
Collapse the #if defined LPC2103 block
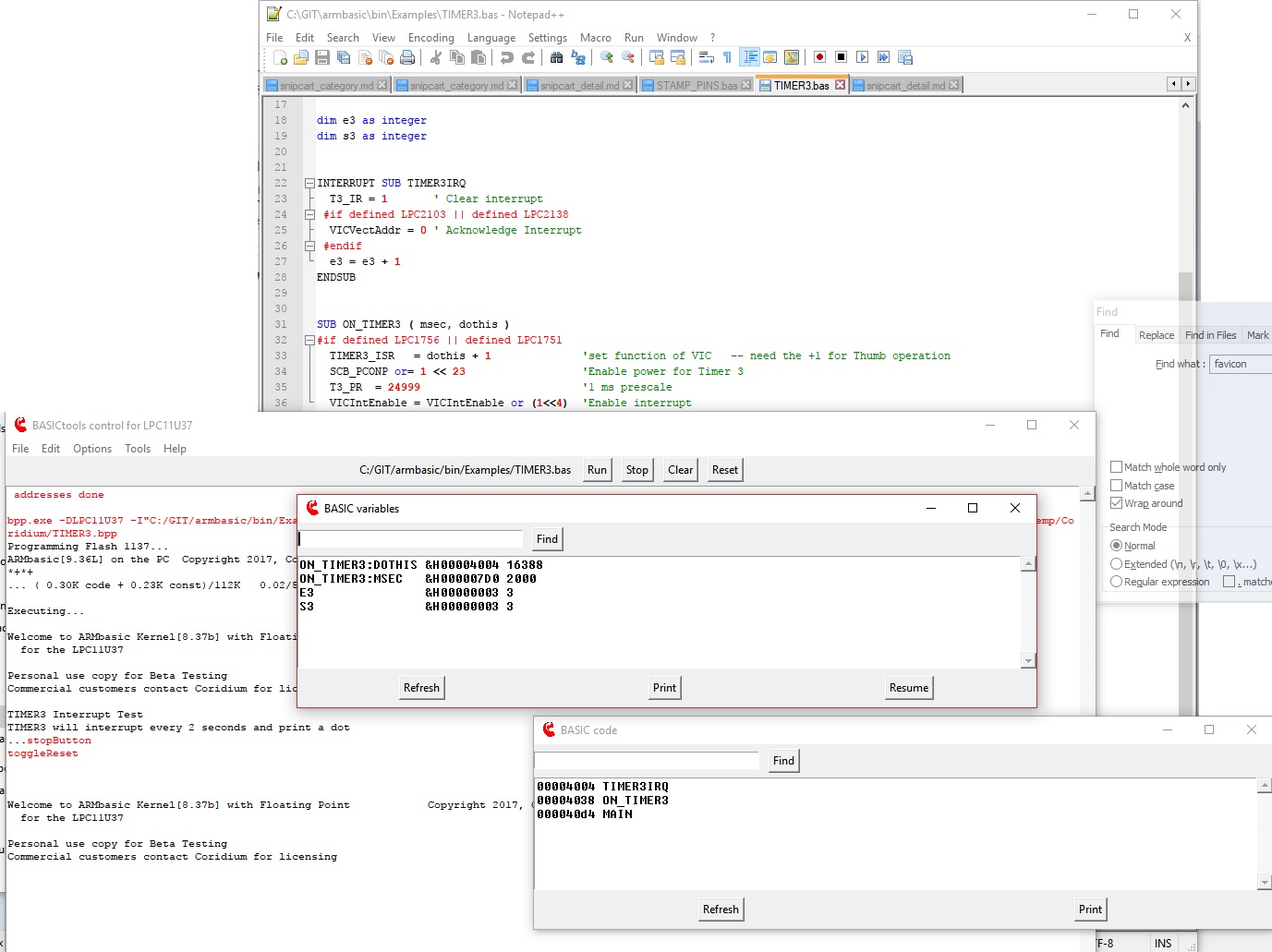click(x=309, y=213)
